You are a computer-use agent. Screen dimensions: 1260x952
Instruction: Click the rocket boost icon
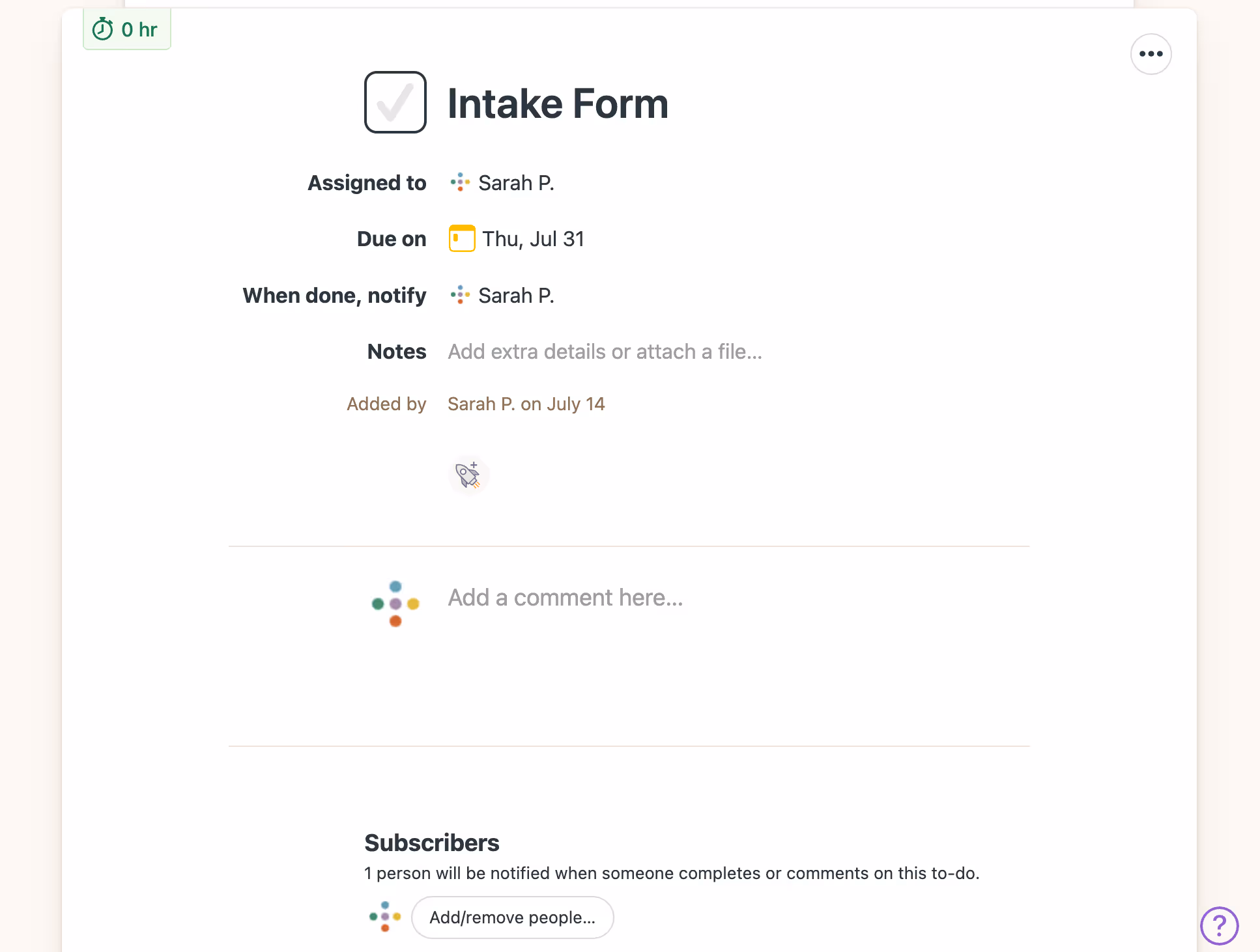pyautogui.click(x=469, y=475)
